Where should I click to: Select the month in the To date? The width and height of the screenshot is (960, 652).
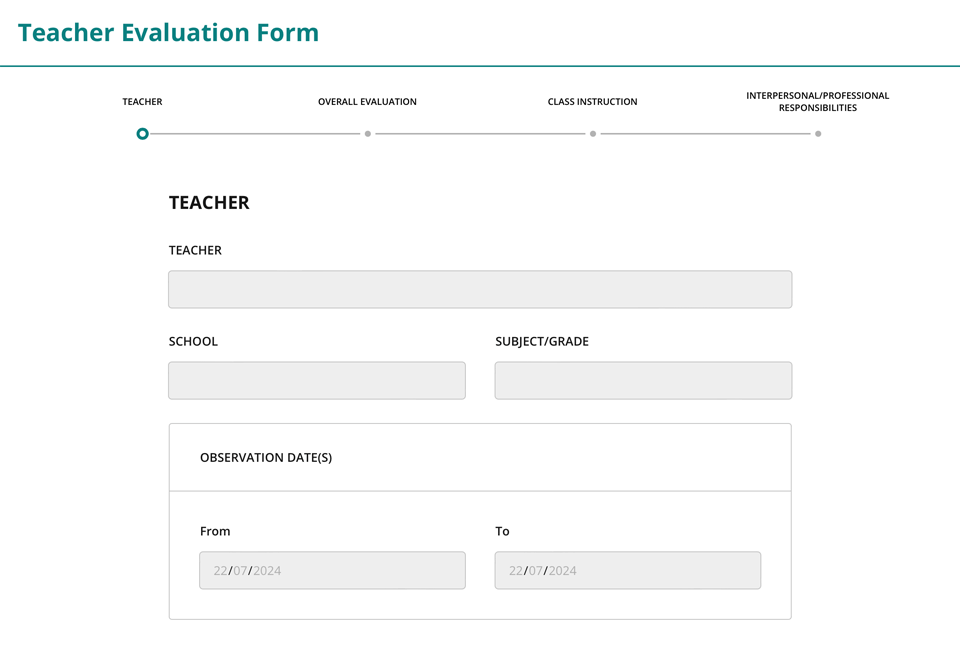click(x=536, y=571)
